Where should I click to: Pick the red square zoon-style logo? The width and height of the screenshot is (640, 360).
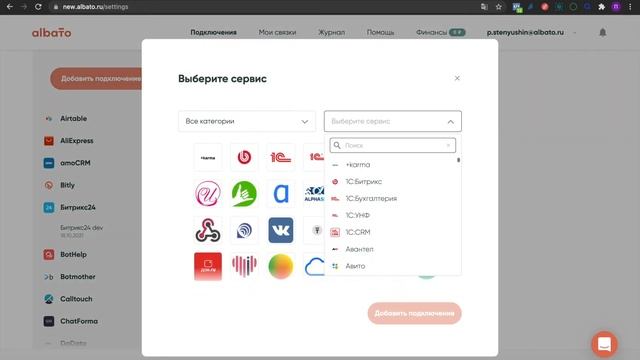coord(208,266)
